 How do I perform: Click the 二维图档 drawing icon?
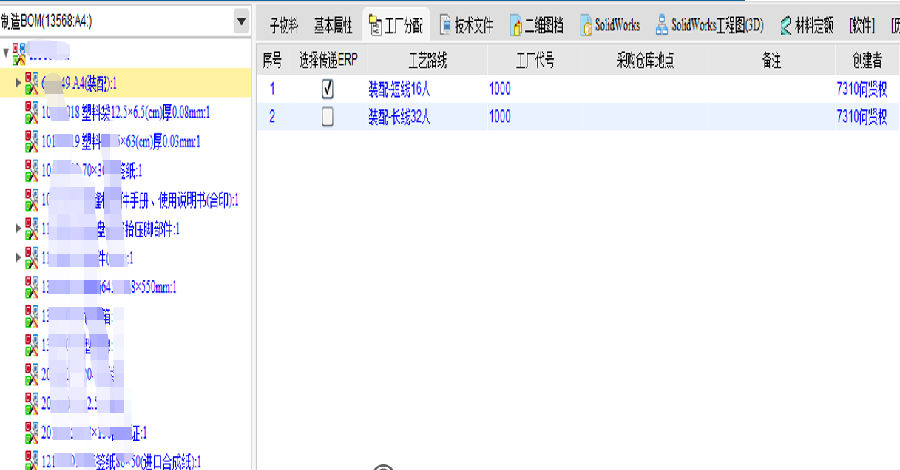[515, 25]
